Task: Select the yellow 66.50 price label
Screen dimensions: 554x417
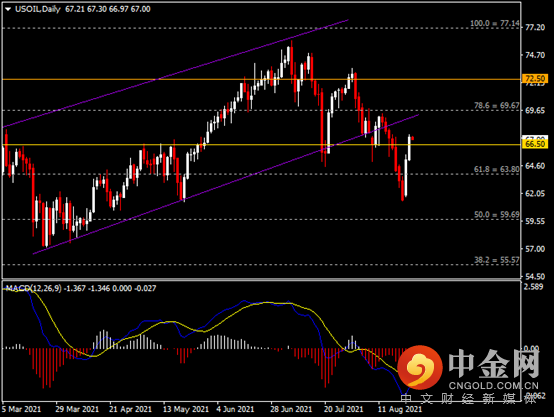Action: [535, 144]
